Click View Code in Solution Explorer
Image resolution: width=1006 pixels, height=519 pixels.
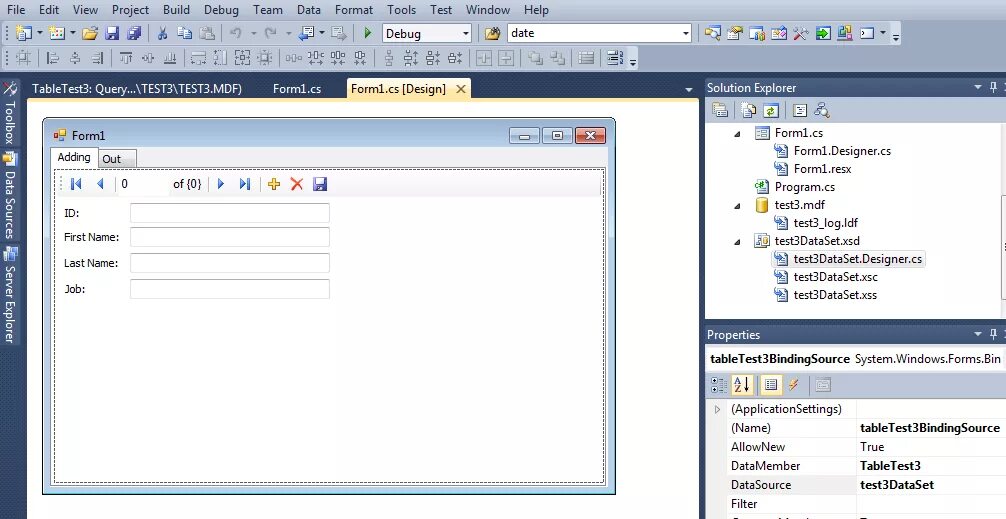point(799,110)
